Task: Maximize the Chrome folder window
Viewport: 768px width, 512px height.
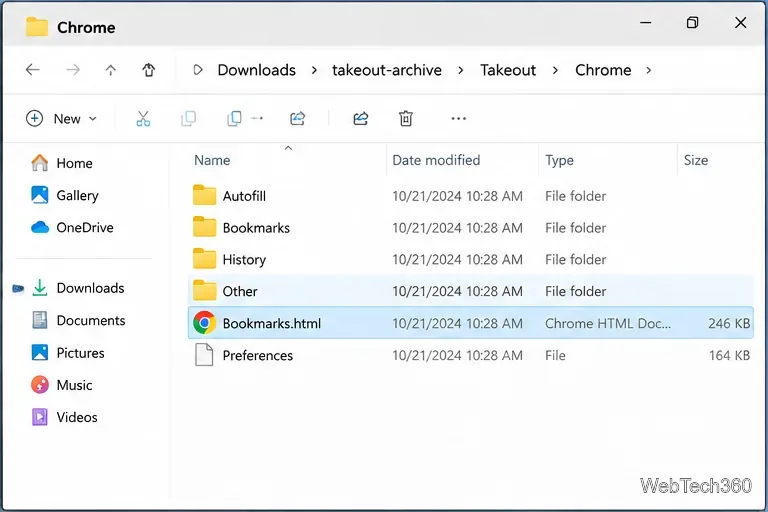Action: (x=692, y=23)
